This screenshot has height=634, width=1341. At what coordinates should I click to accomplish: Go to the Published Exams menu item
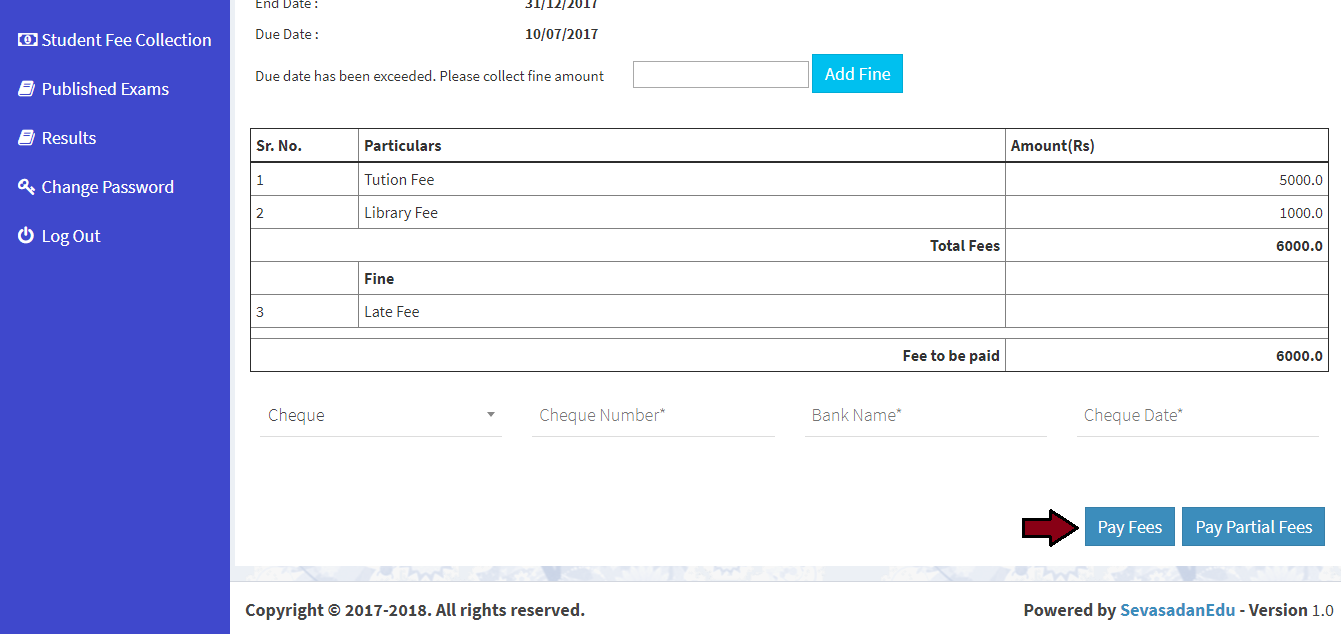point(105,89)
